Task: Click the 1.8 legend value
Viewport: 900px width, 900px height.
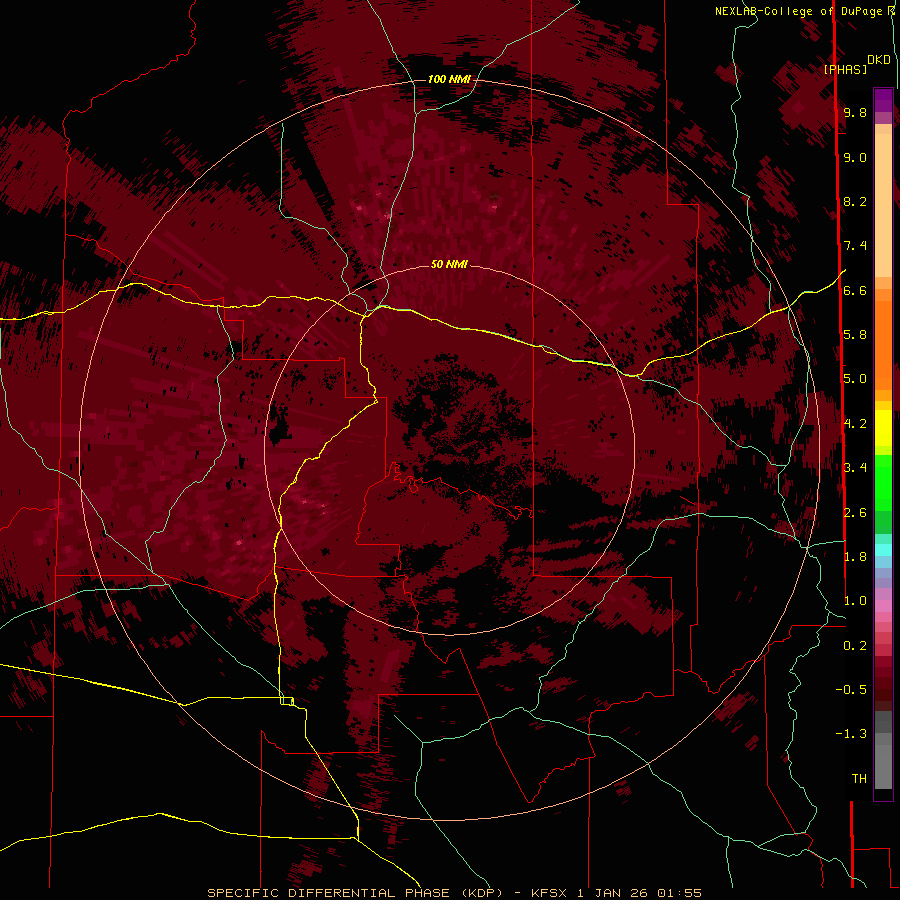Action: [855, 557]
